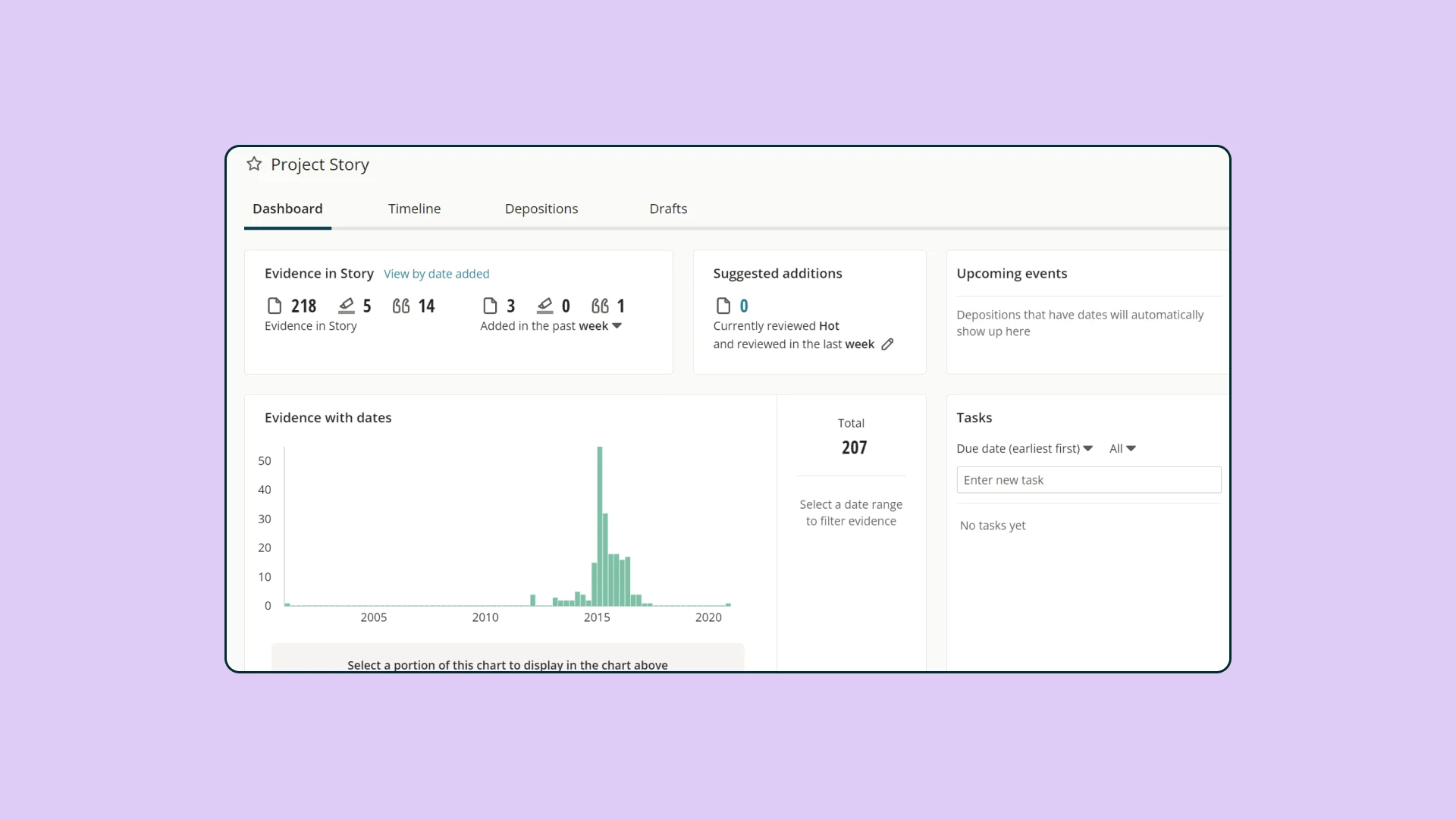Screen dimensions: 1456x819
Task: Select the Dashboard tab
Action: 287,209
